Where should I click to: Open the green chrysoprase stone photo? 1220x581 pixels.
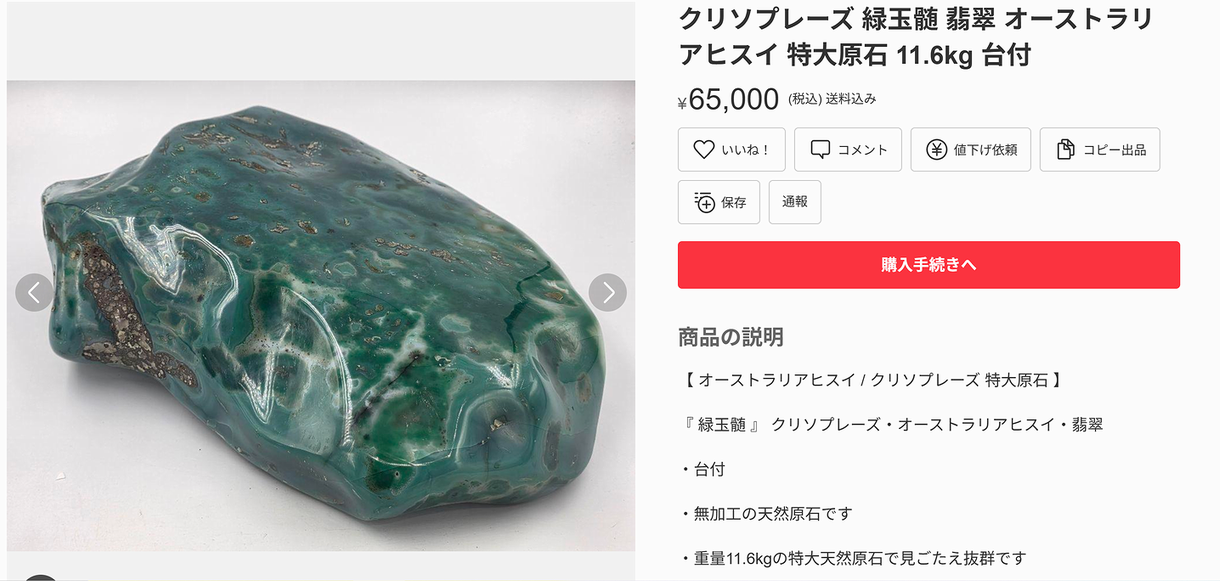(321, 315)
